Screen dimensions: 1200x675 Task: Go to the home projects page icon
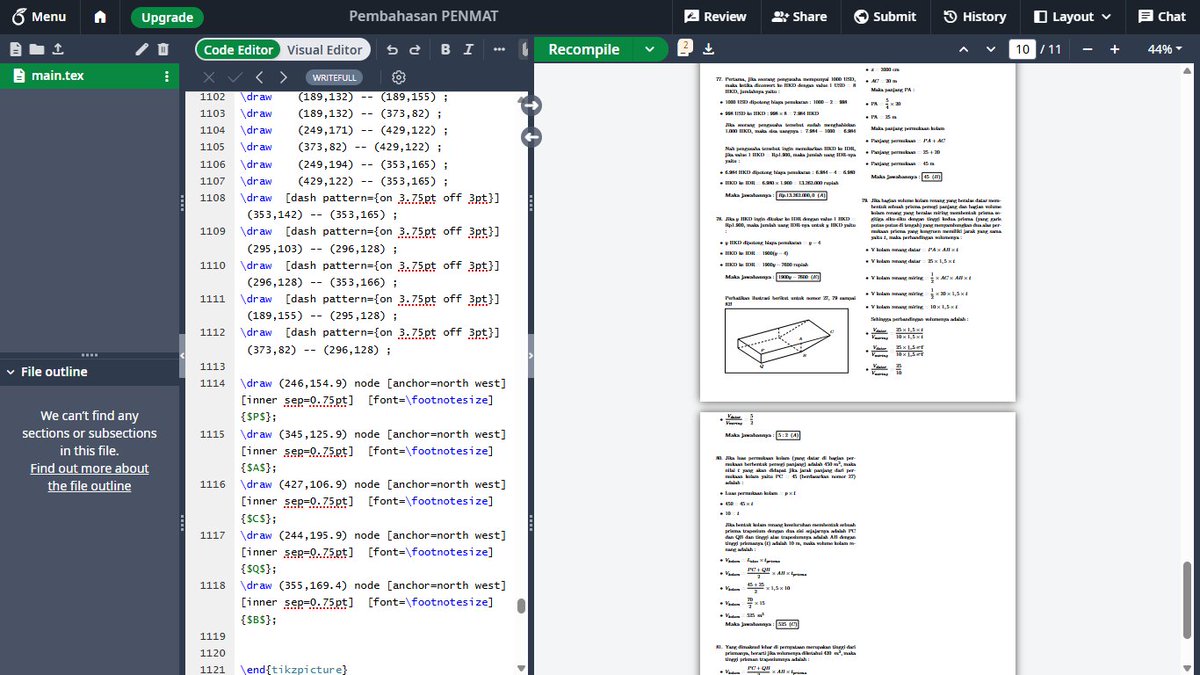pyautogui.click(x=100, y=17)
